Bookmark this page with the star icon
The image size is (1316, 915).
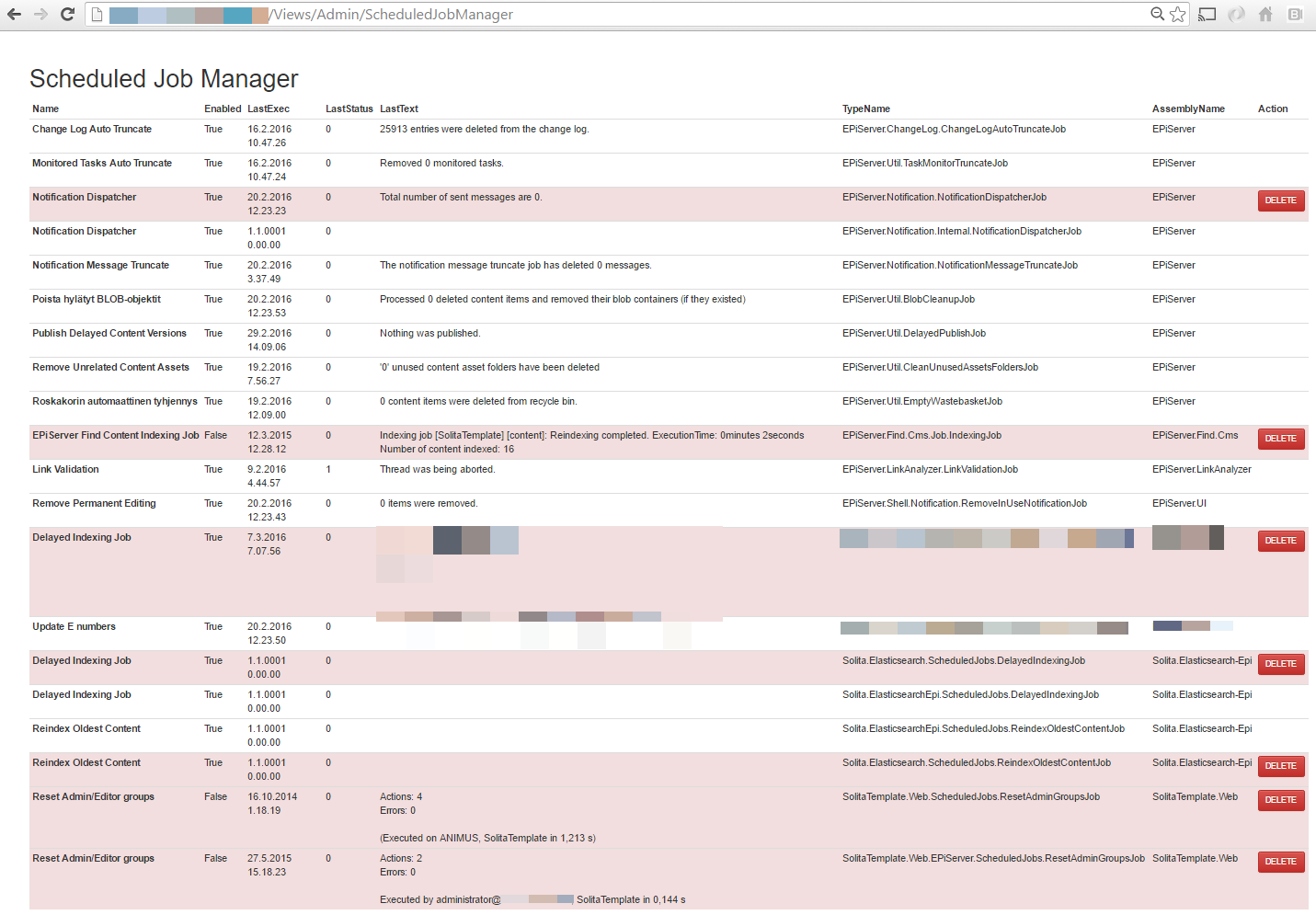1178,14
